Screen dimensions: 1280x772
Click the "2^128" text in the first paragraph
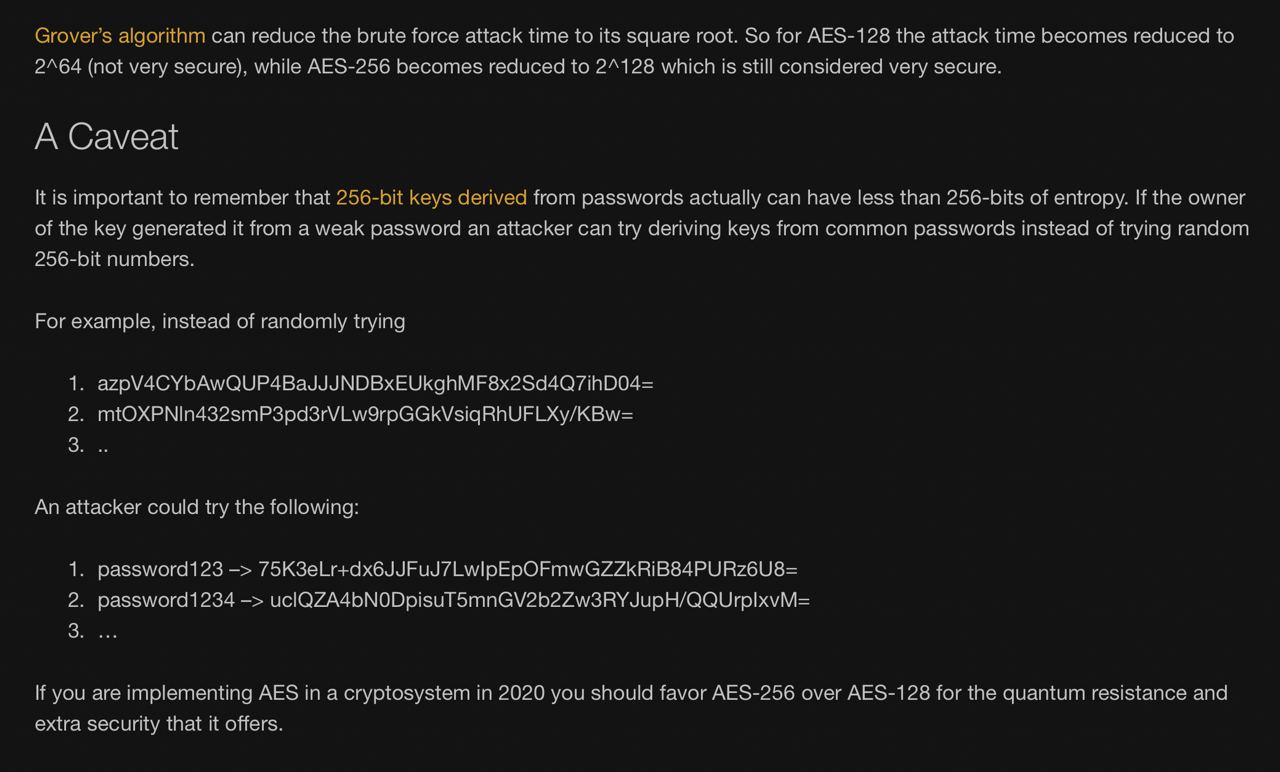click(624, 67)
